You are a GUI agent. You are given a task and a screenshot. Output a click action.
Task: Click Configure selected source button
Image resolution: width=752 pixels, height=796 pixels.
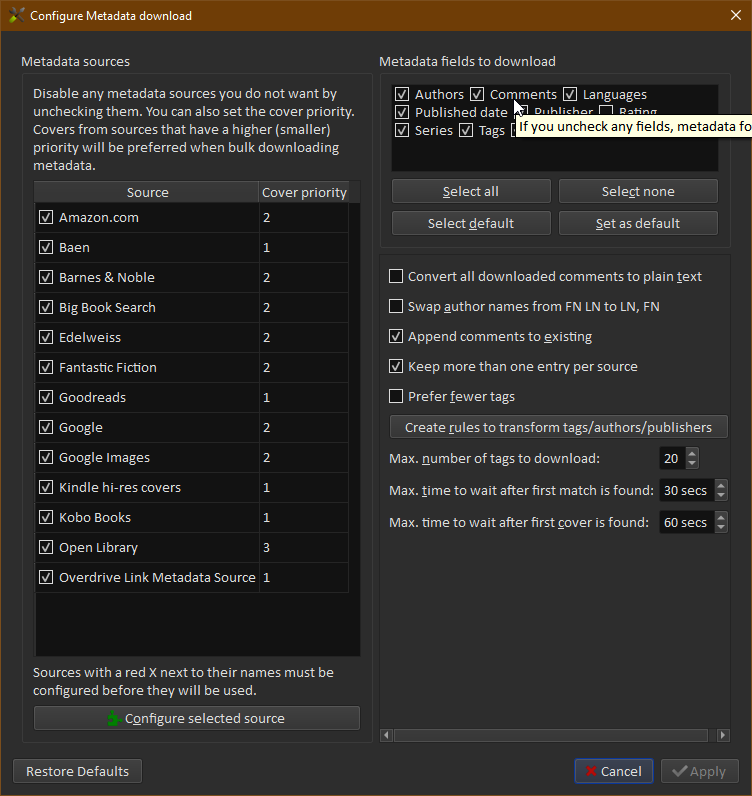[x=197, y=718]
